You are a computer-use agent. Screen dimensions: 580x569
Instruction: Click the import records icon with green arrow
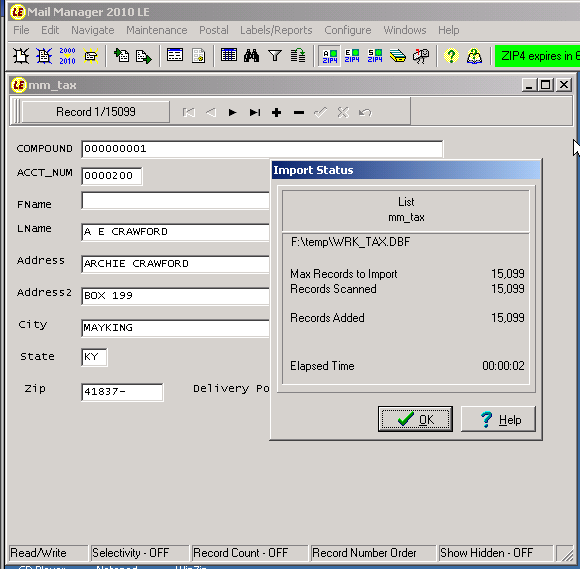[121, 56]
